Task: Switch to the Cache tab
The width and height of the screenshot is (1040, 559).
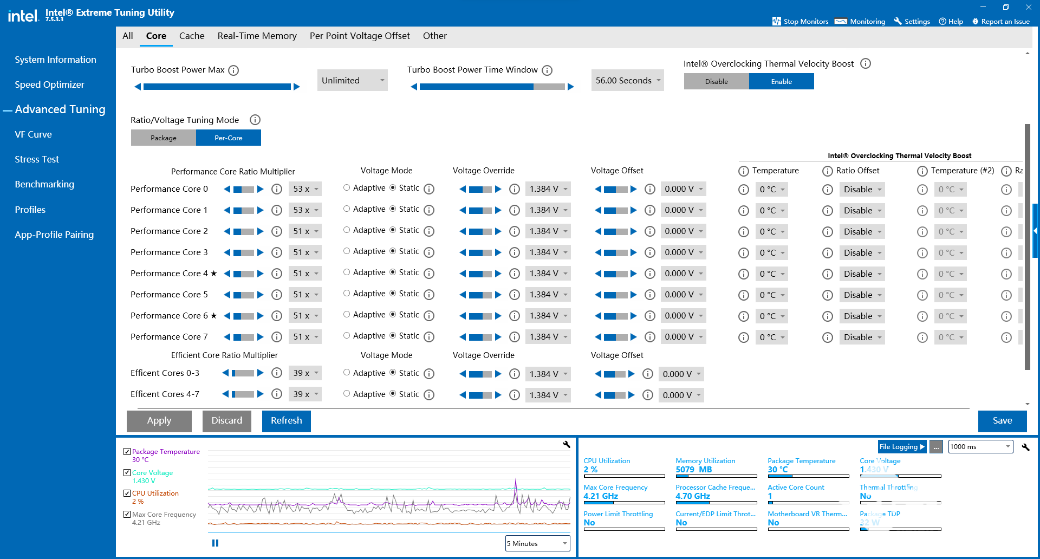Action: [x=192, y=36]
